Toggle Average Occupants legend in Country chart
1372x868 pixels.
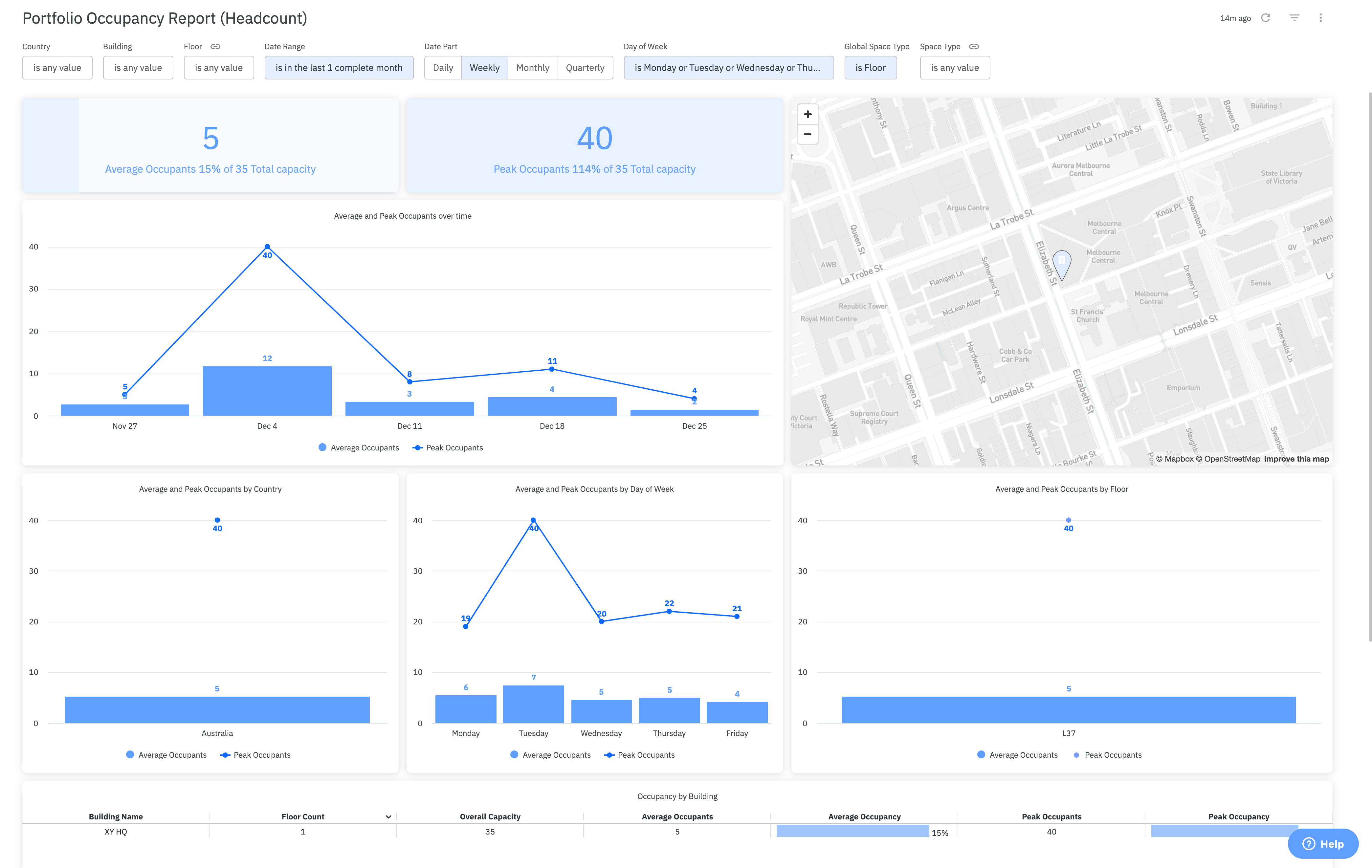click(166, 755)
